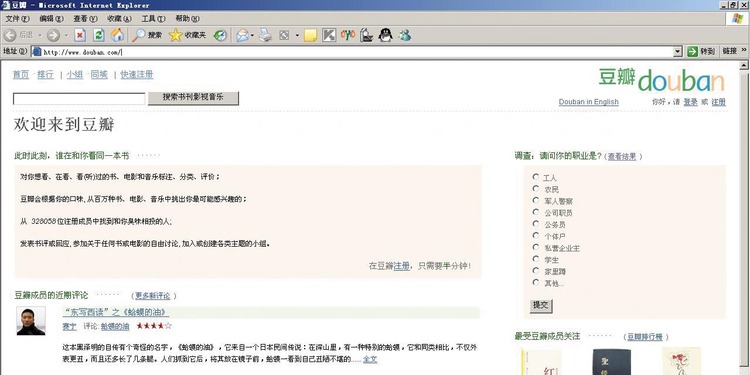Open the dropdown arrow after the size icon
Screen dimensions: 750x375
[297, 35]
